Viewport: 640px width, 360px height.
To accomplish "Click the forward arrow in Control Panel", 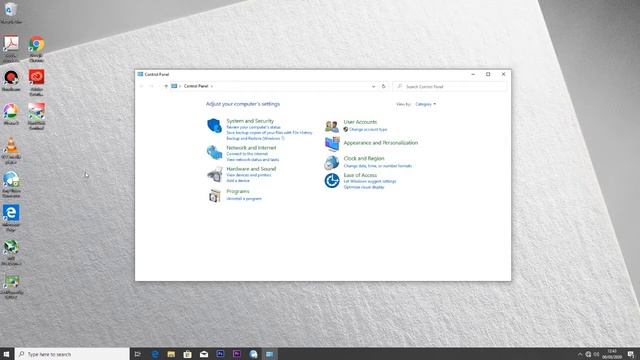I will tap(151, 86).
